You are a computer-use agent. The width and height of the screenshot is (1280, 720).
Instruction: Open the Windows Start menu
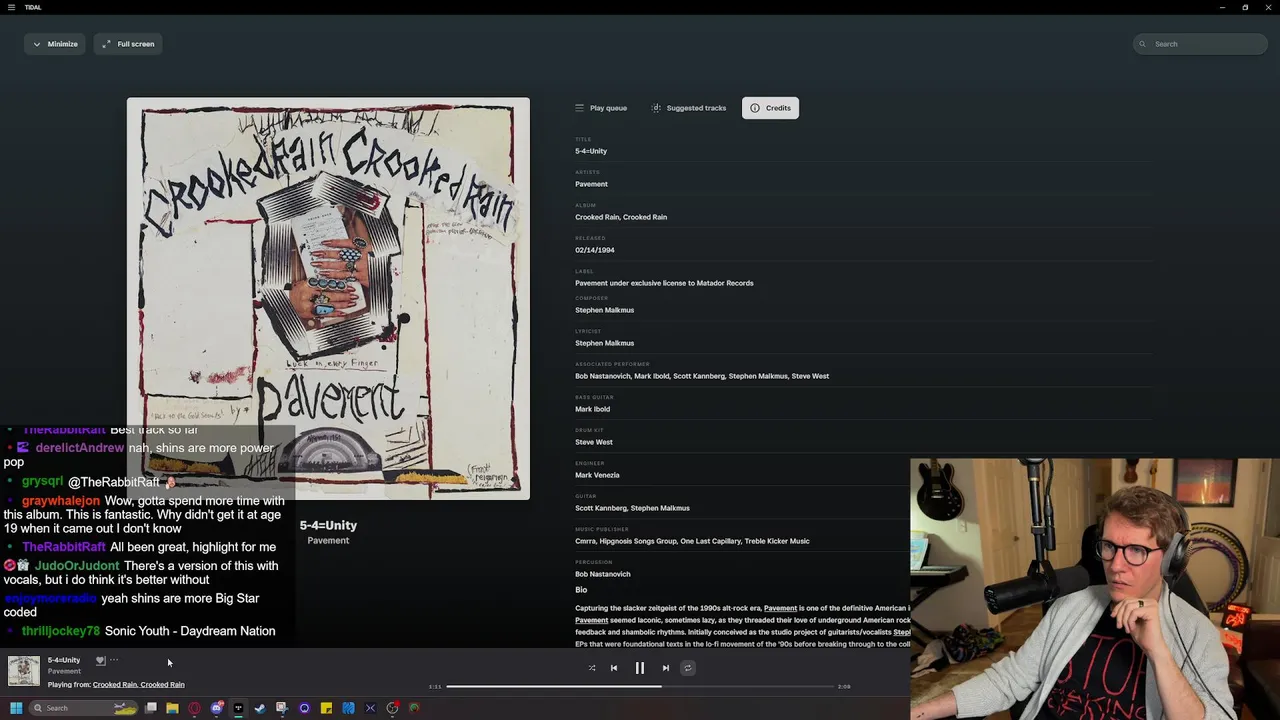(x=16, y=708)
